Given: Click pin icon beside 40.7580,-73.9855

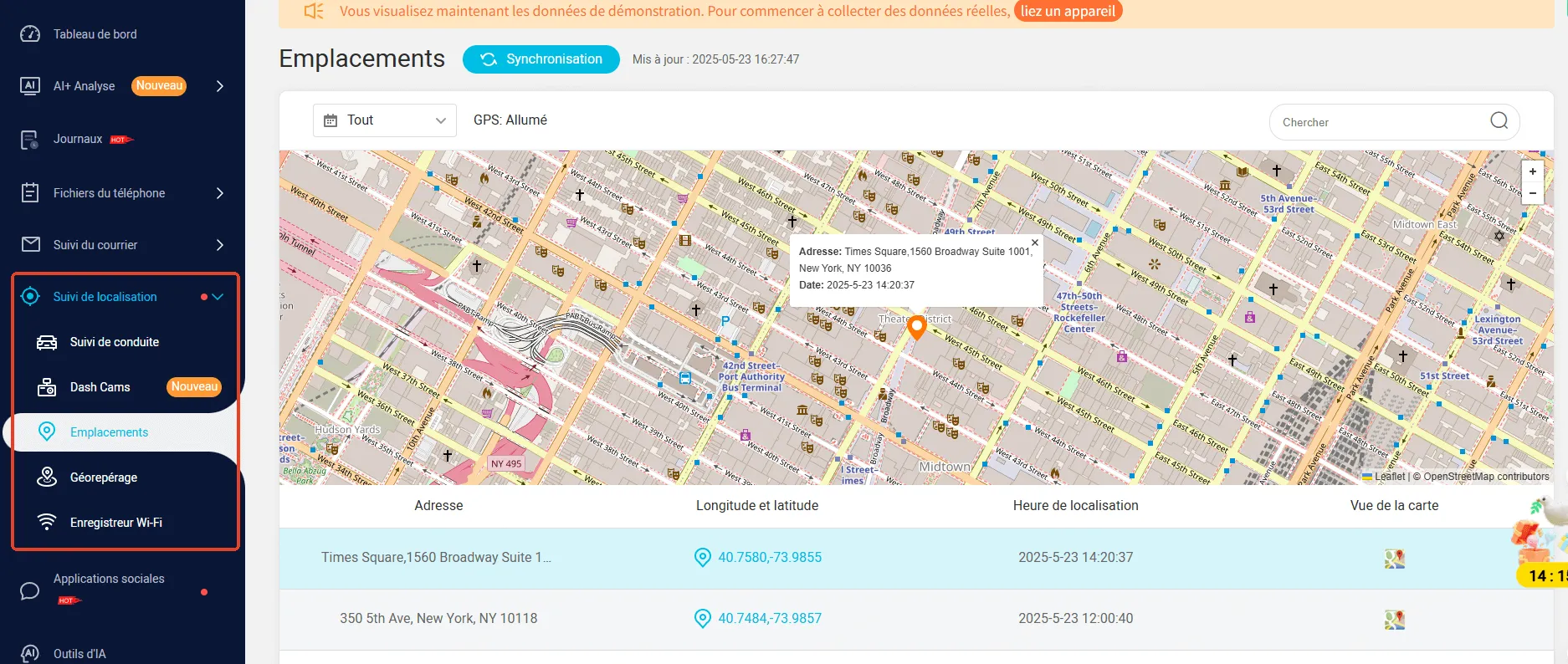Looking at the screenshot, I should click(x=703, y=558).
